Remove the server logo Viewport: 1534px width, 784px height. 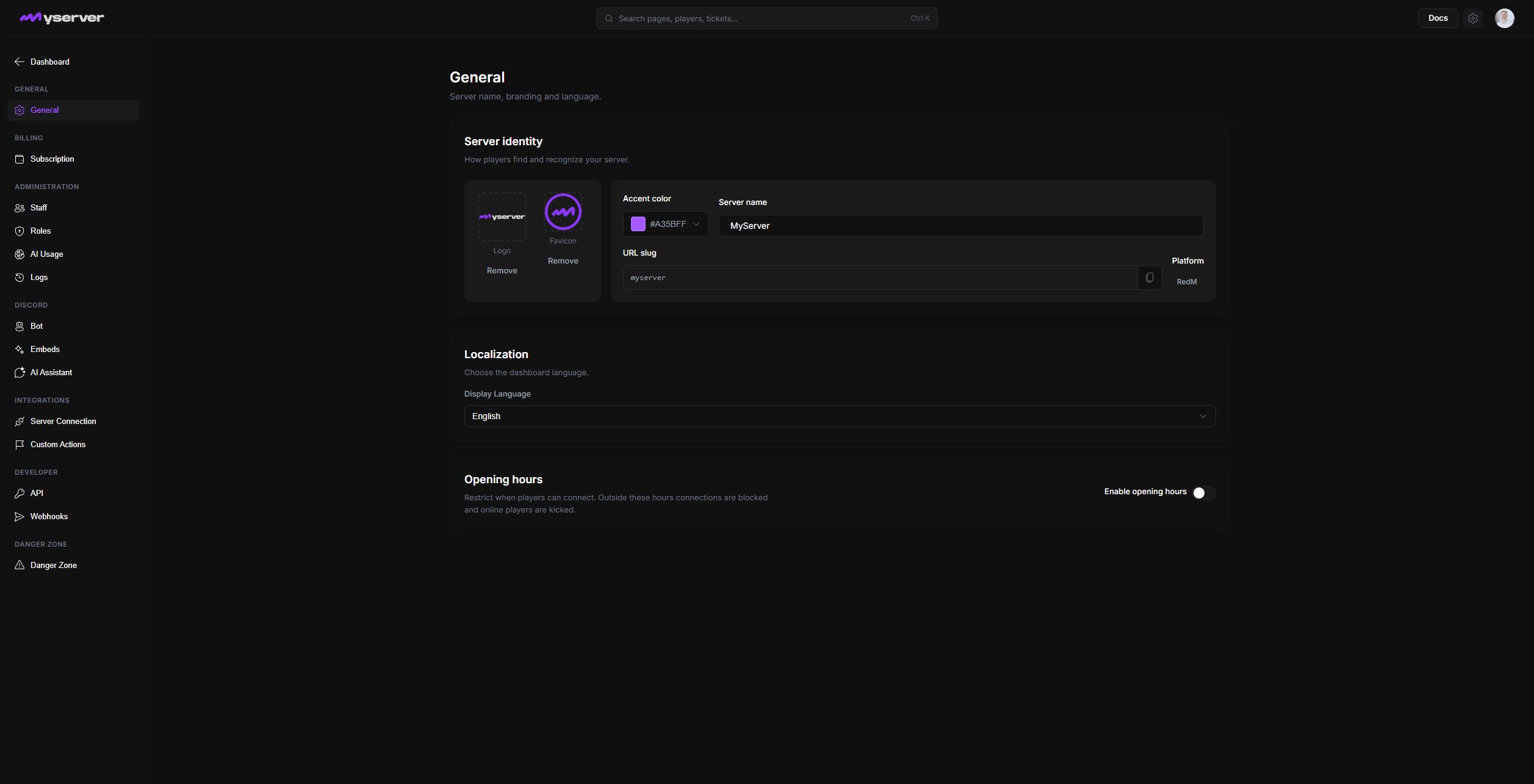click(x=502, y=271)
